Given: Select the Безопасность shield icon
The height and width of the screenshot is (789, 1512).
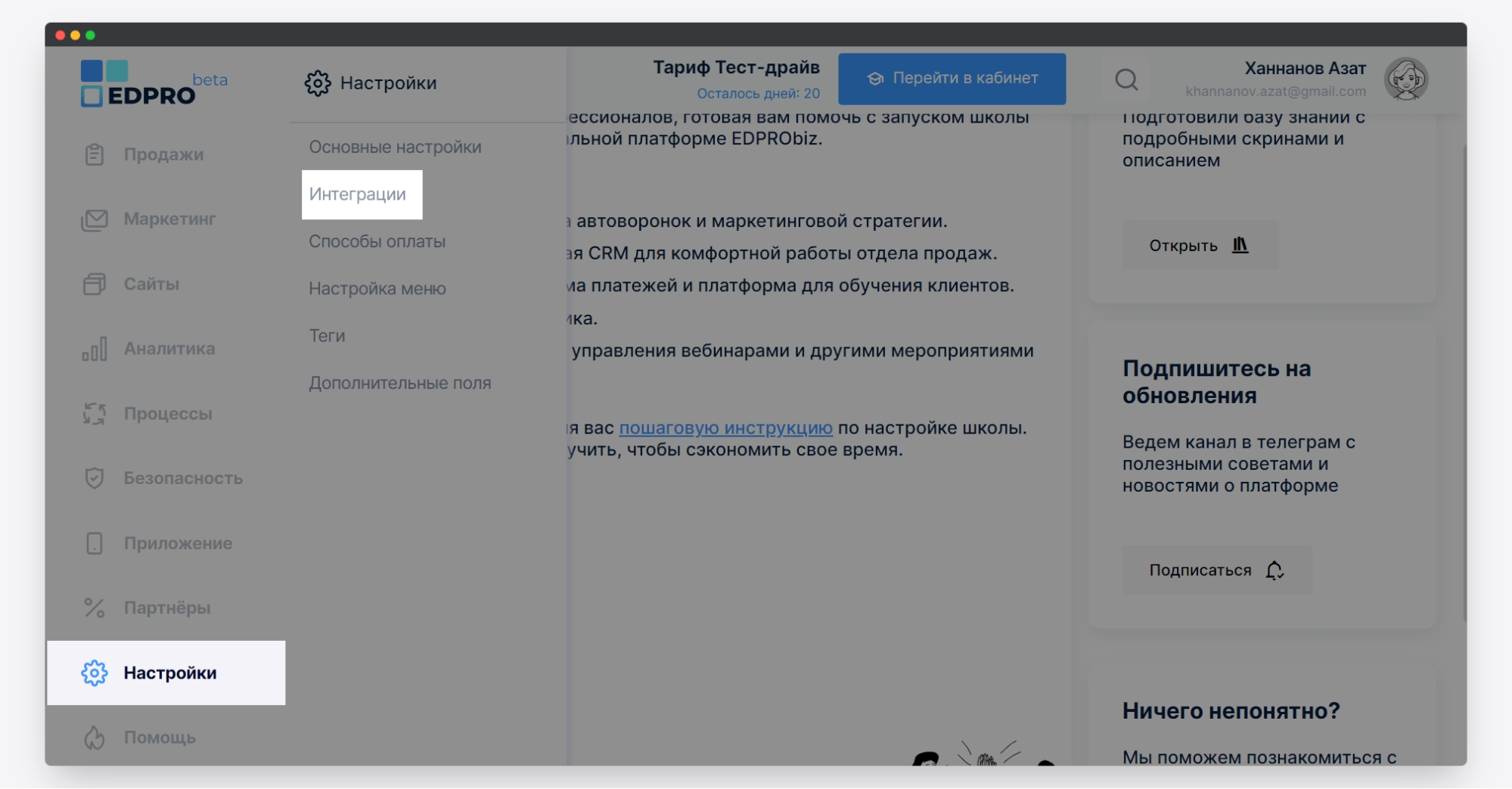Looking at the screenshot, I should [94, 478].
